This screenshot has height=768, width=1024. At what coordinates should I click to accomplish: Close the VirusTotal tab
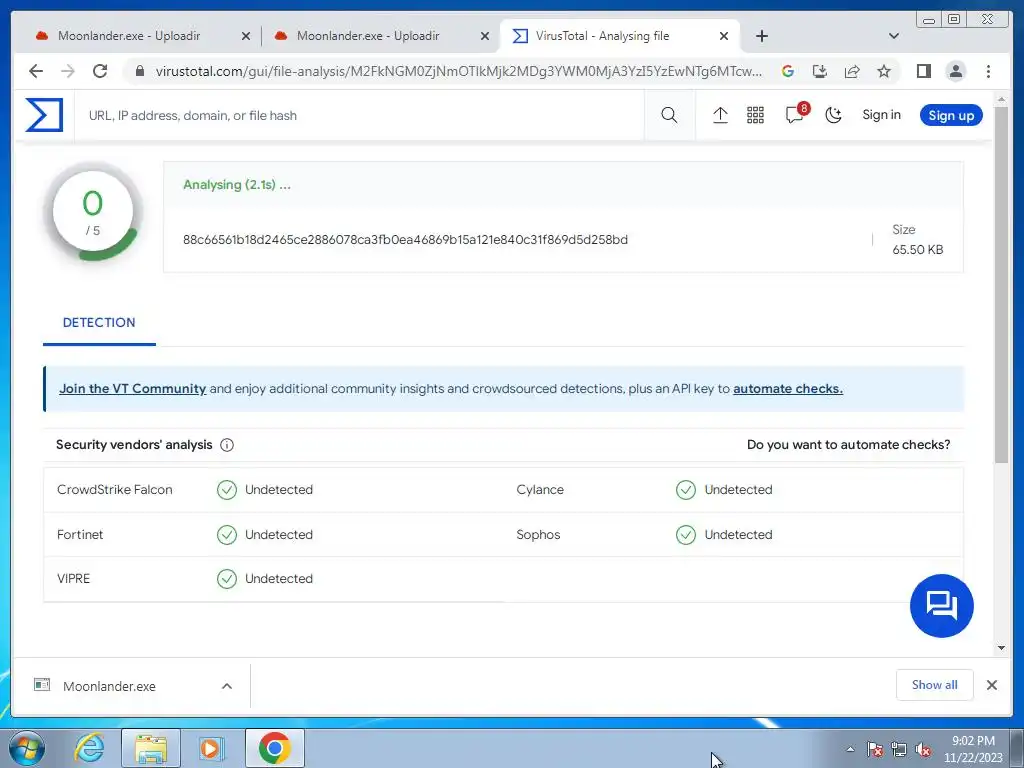pos(724,36)
